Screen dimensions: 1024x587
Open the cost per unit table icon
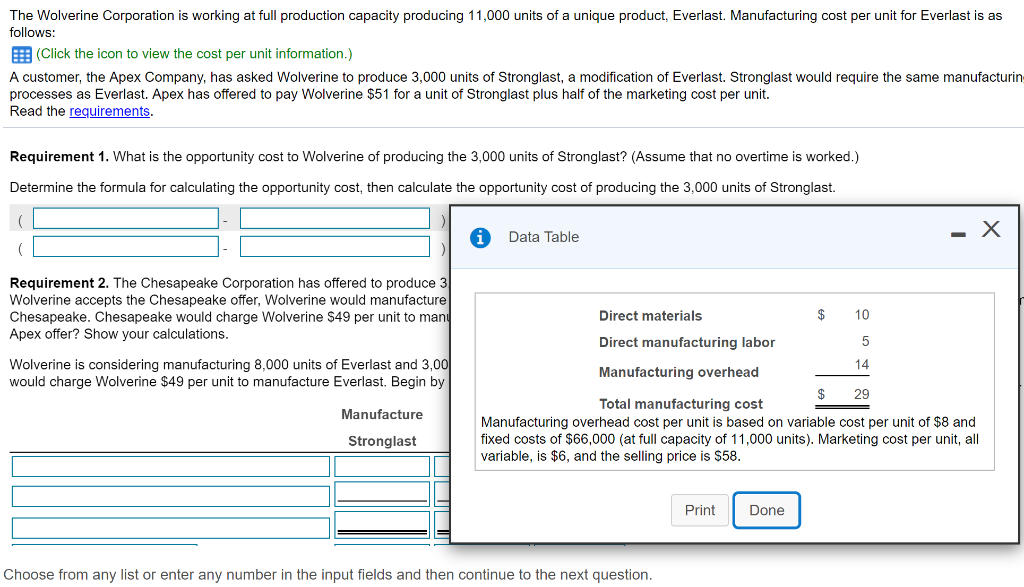click(x=22, y=54)
